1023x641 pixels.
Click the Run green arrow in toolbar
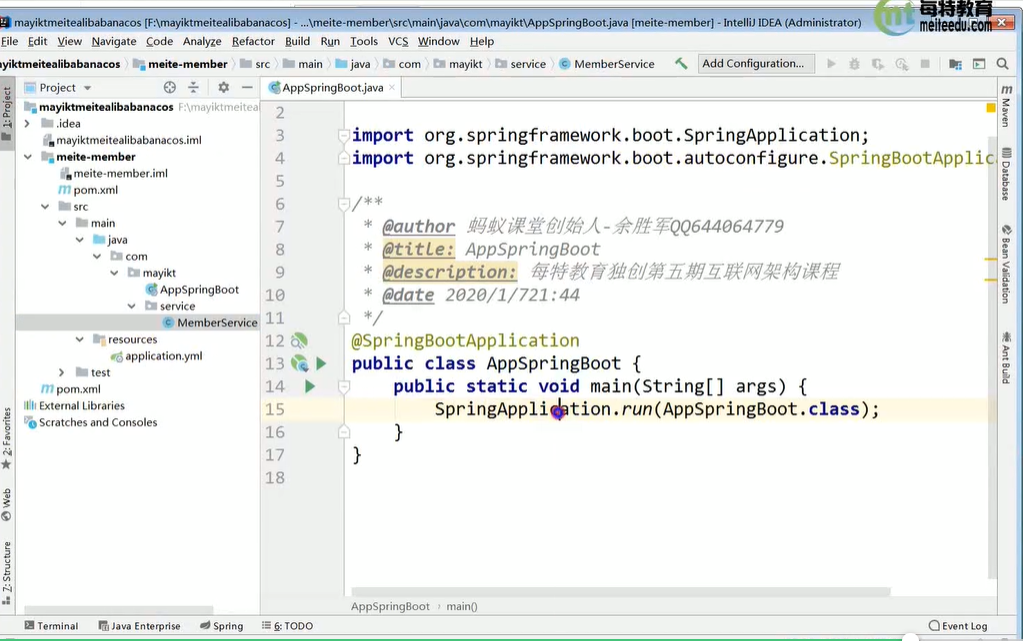[831, 64]
